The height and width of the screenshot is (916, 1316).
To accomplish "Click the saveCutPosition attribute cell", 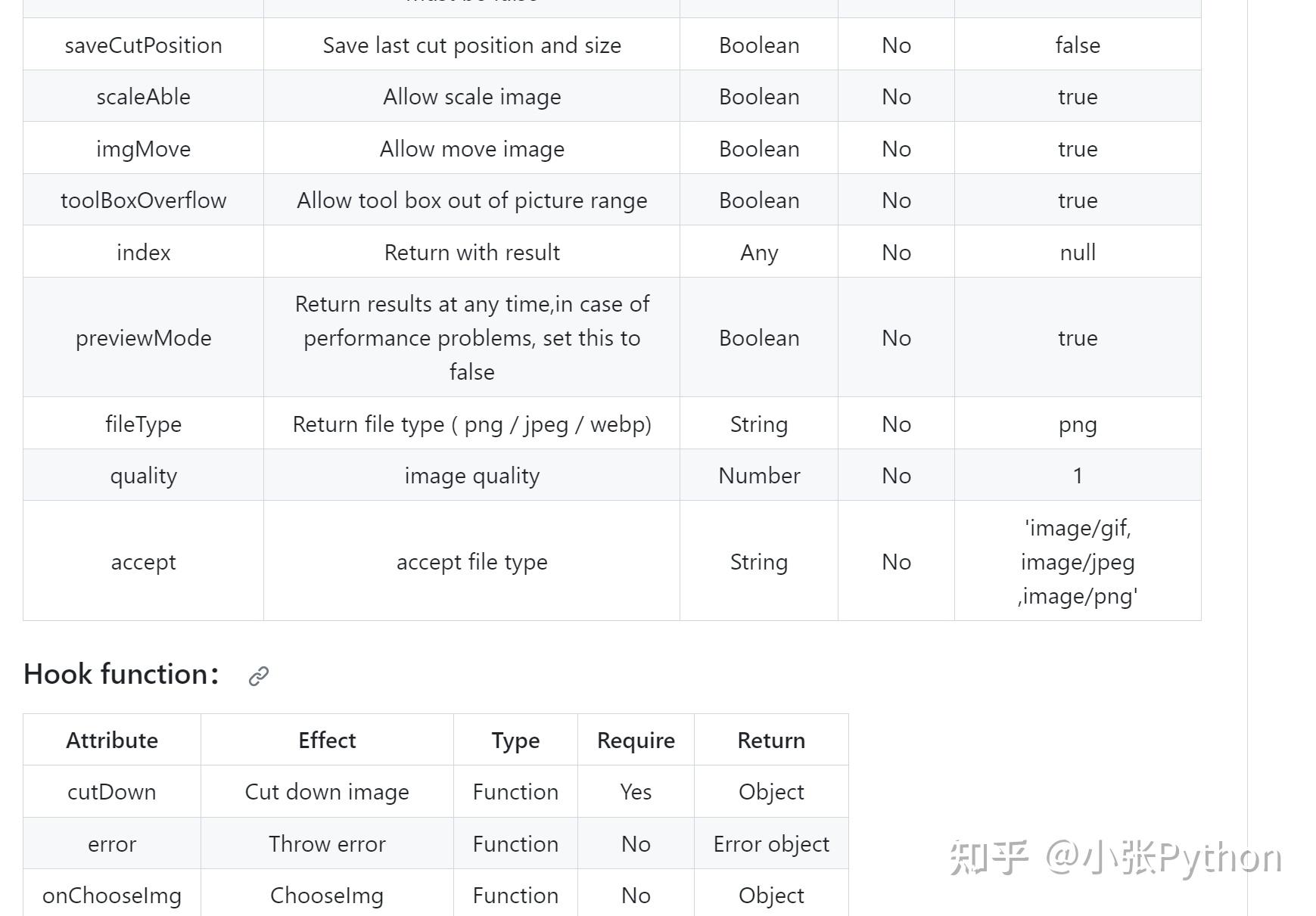I will (143, 45).
